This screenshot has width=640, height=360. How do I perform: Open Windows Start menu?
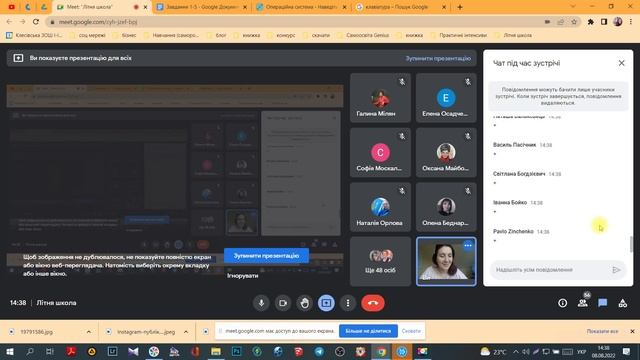coord(9,351)
